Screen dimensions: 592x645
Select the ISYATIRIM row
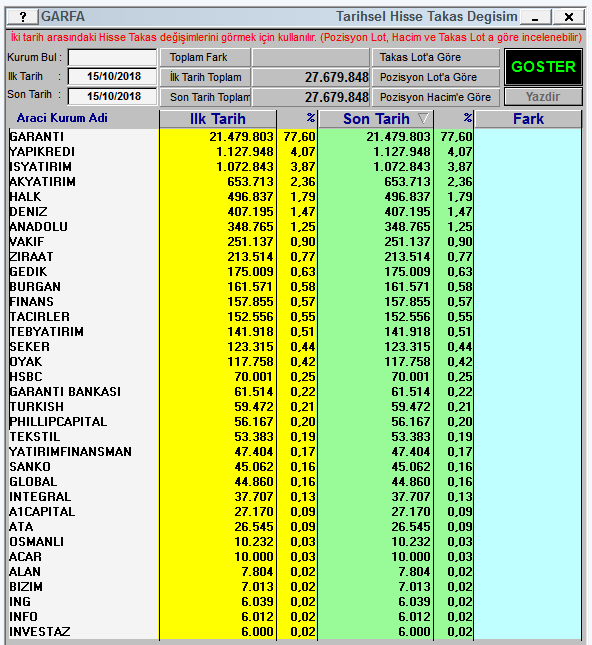click(295, 167)
